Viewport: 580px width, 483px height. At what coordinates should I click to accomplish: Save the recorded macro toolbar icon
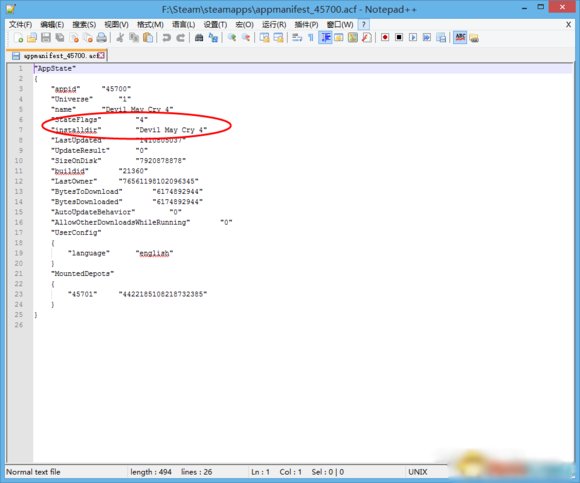[x=441, y=38]
